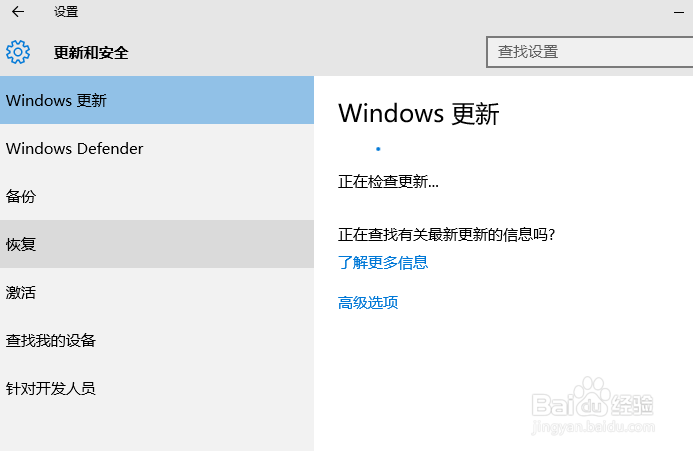
Task: Minimize the settings window
Action: (679, 12)
